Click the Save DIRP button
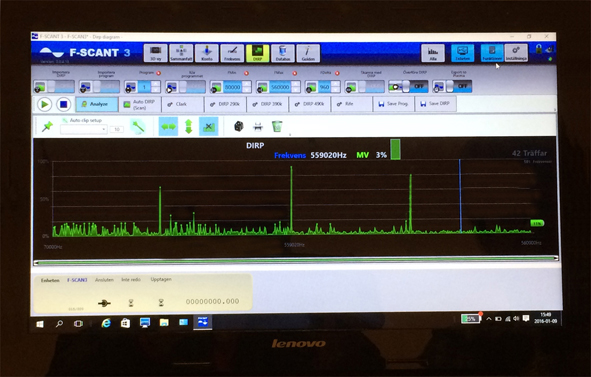Image resolution: width=591 pixels, height=377 pixels. pyautogui.click(x=436, y=104)
